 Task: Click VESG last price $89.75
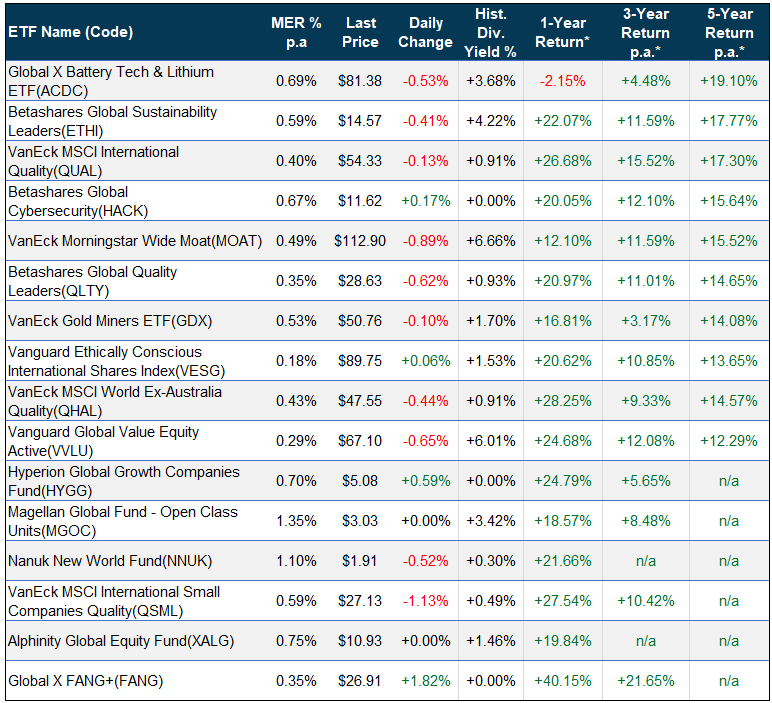[x=360, y=361]
